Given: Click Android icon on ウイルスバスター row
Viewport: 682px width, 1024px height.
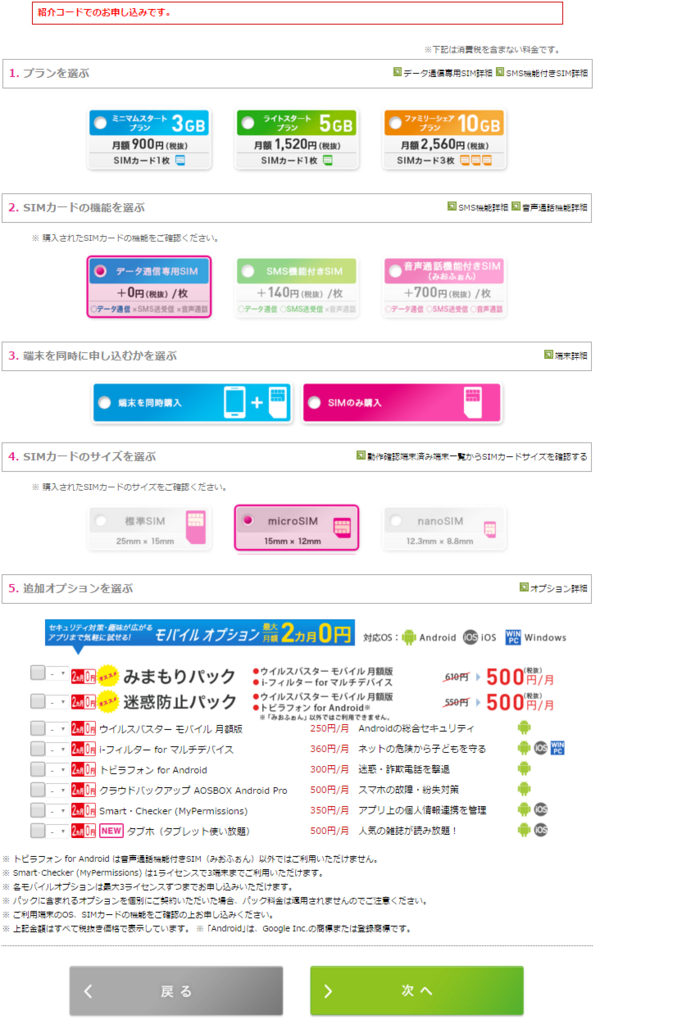Looking at the screenshot, I should coord(524,728).
